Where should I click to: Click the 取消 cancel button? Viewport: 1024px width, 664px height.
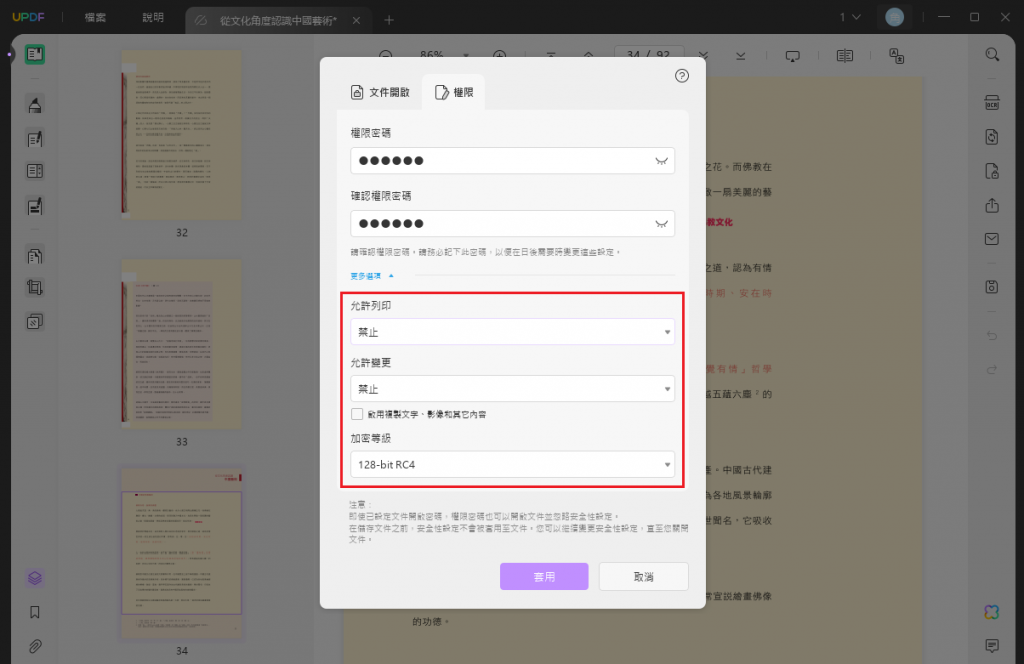pos(643,577)
